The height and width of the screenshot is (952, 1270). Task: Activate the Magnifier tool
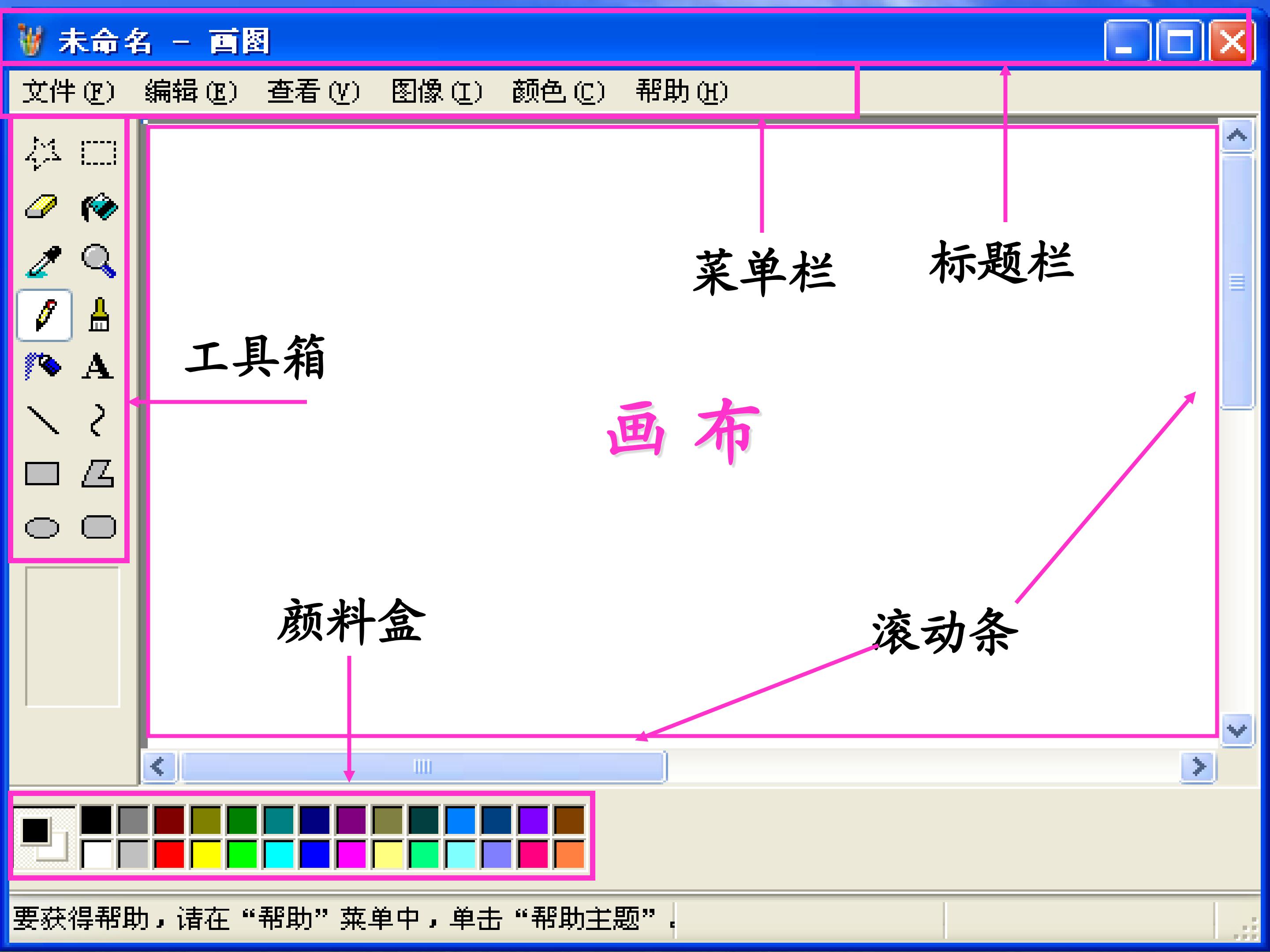point(98,261)
